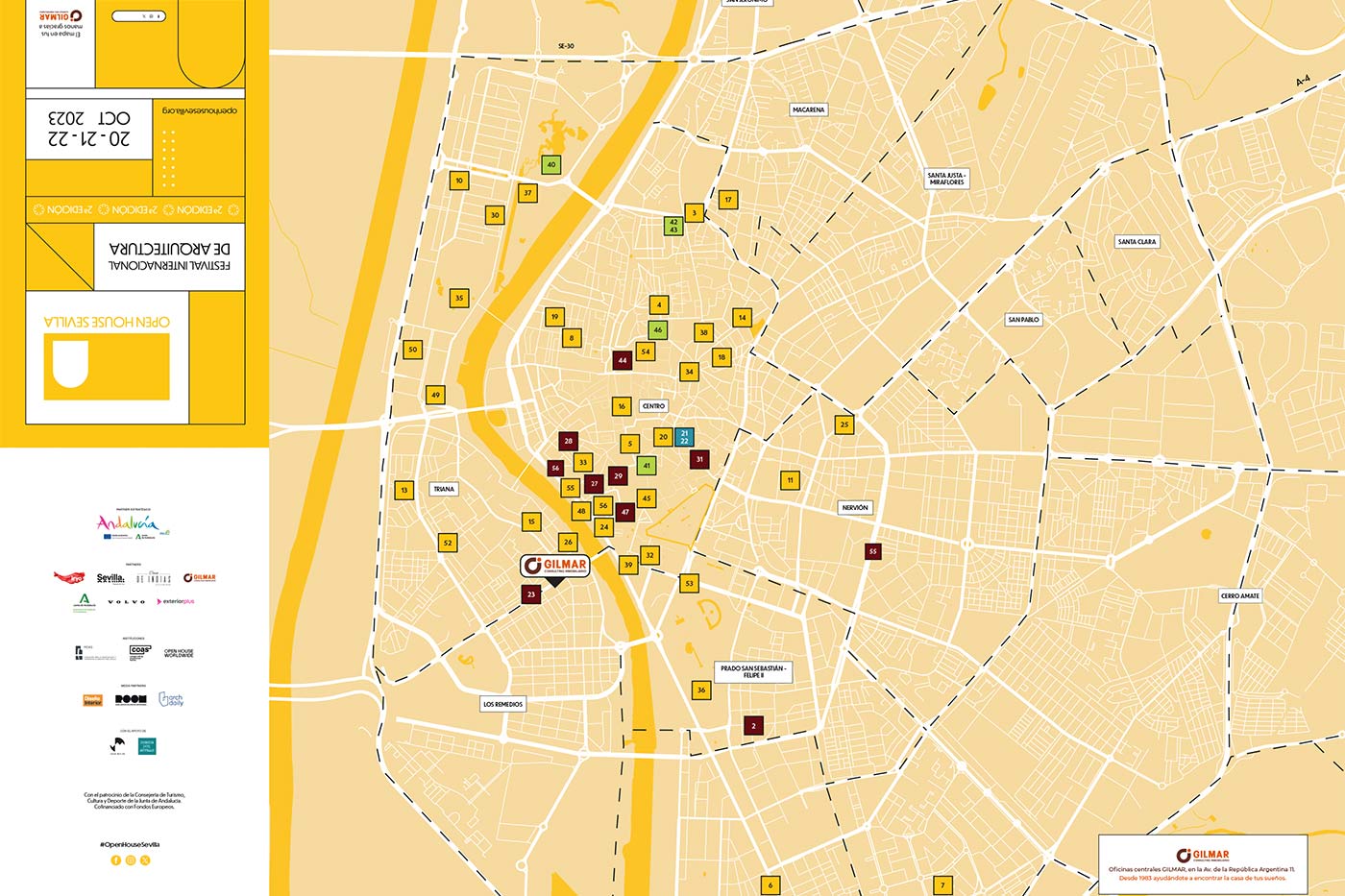The height and width of the screenshot is (896, 1345).
Task: Select yellow map marker 36
Action: point(701,690)
